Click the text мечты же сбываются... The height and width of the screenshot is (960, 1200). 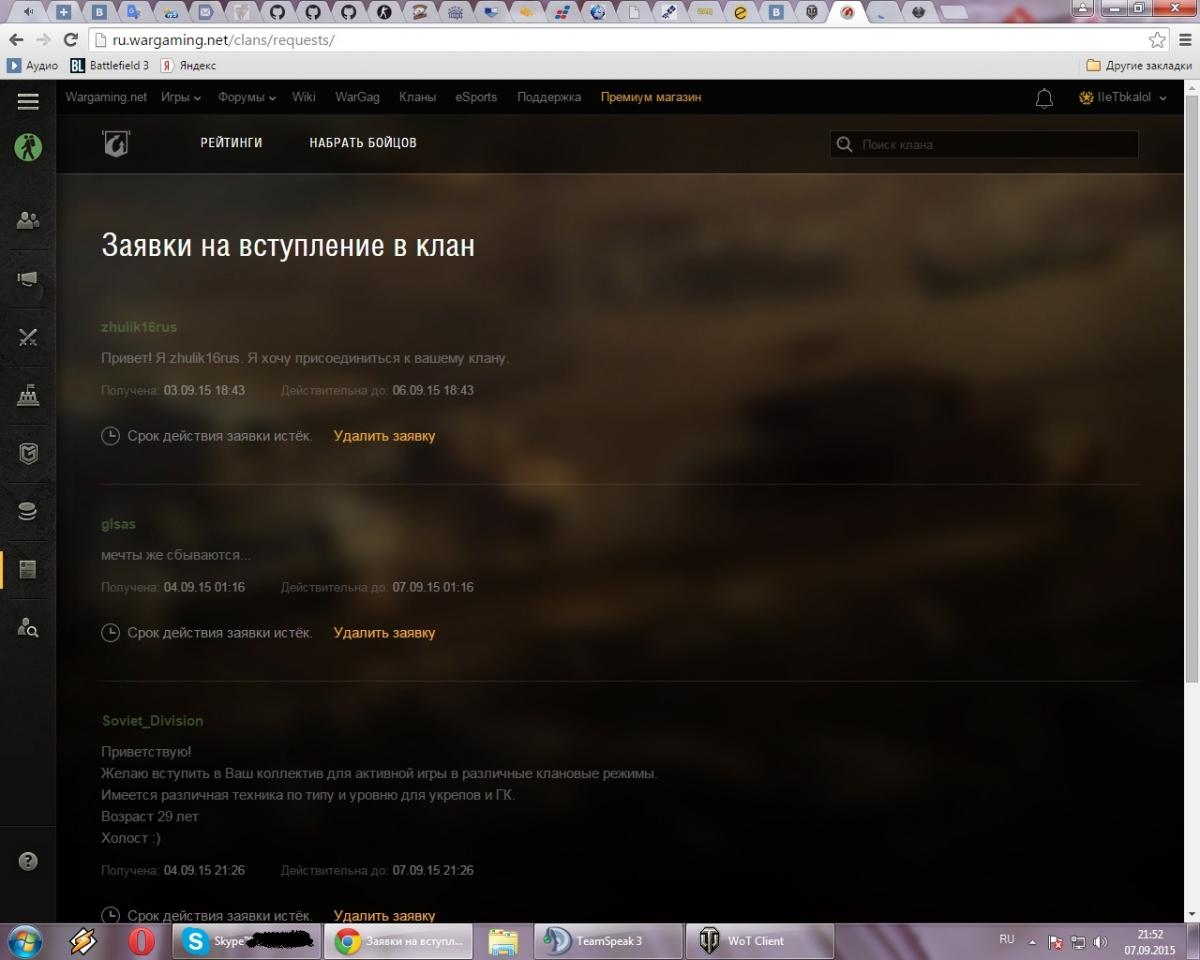(176, 555)
